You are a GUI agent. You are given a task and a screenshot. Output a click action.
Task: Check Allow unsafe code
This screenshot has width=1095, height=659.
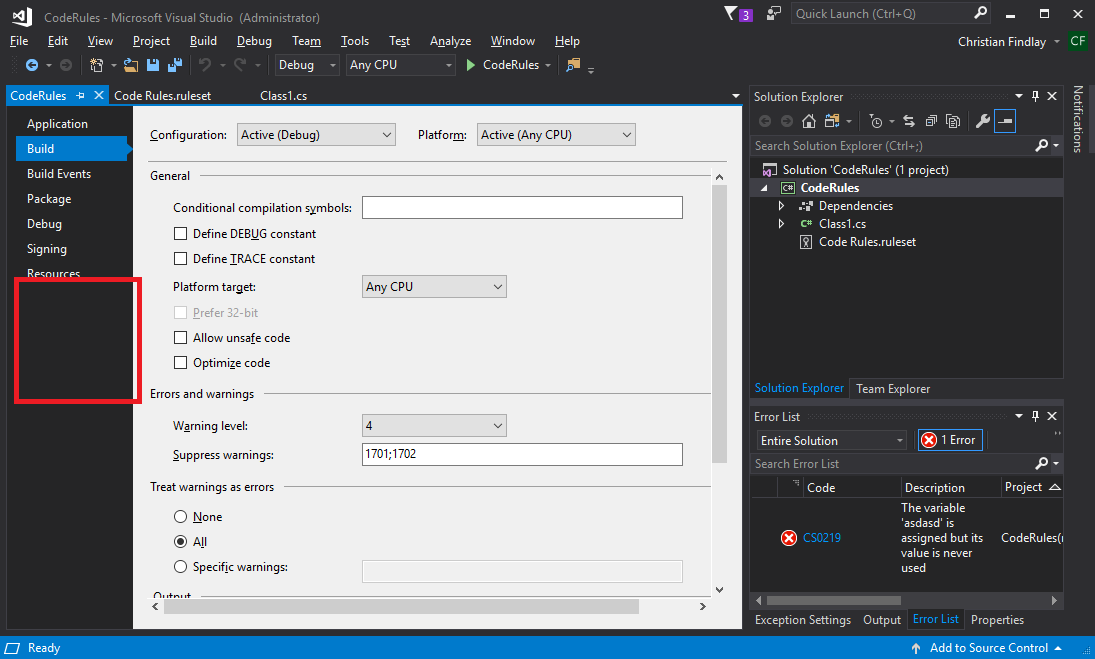click(180, 337)
